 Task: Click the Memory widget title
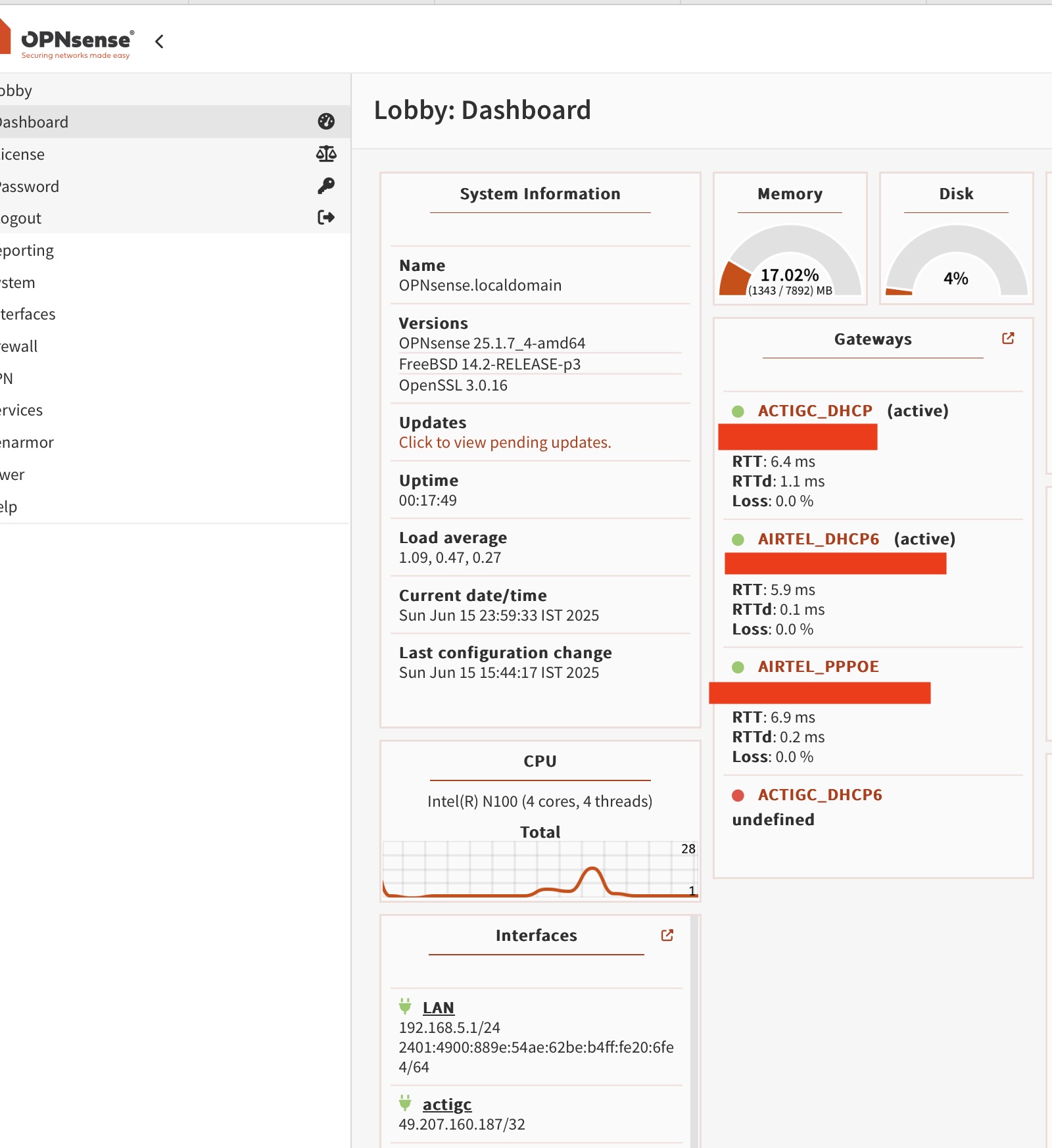point(790,194)
